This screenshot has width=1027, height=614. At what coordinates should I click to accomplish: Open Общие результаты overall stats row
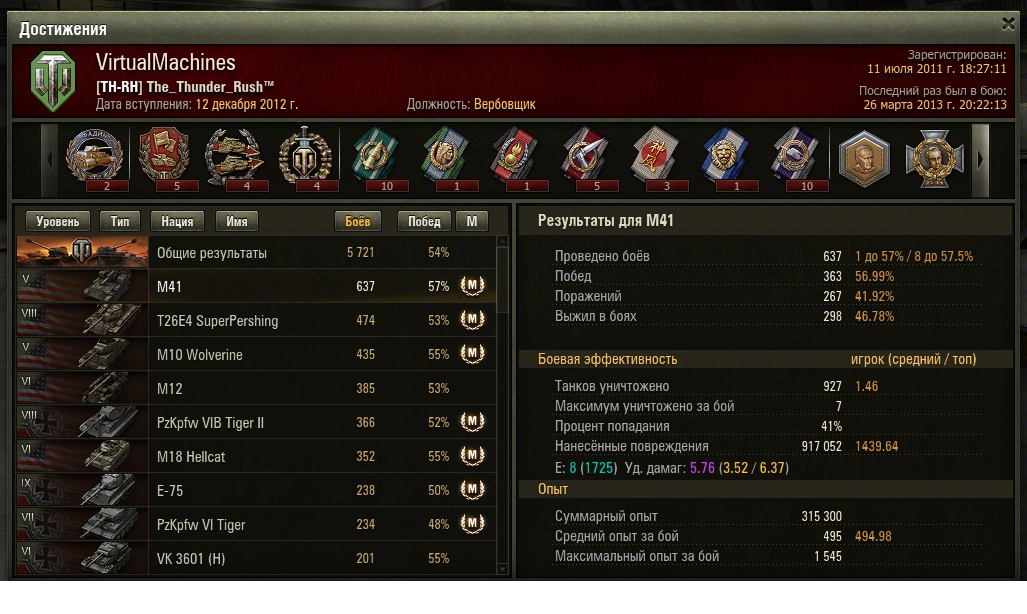pos(256,252)
